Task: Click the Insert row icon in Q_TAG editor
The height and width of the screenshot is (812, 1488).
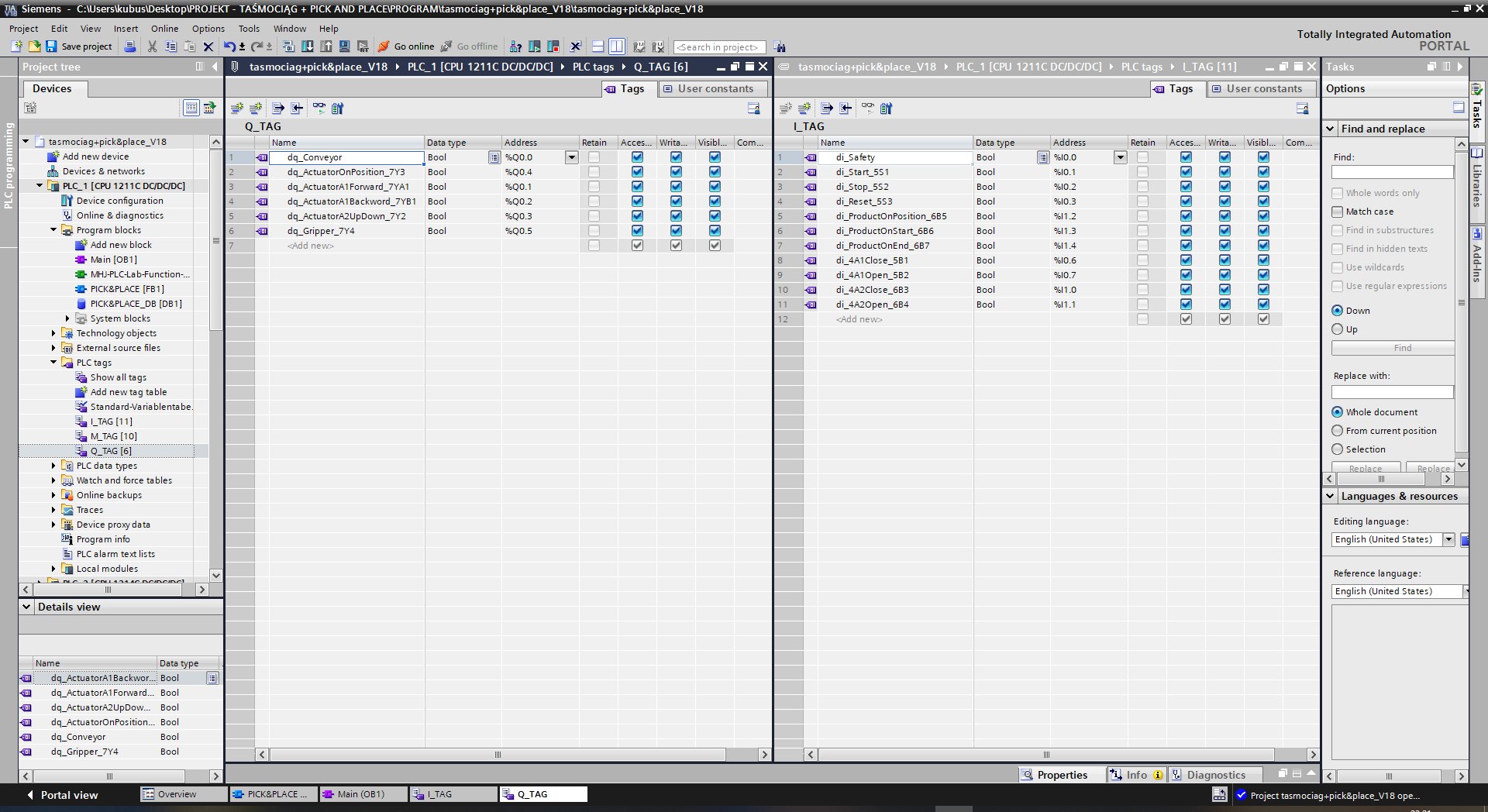Action: pos(237,108)
